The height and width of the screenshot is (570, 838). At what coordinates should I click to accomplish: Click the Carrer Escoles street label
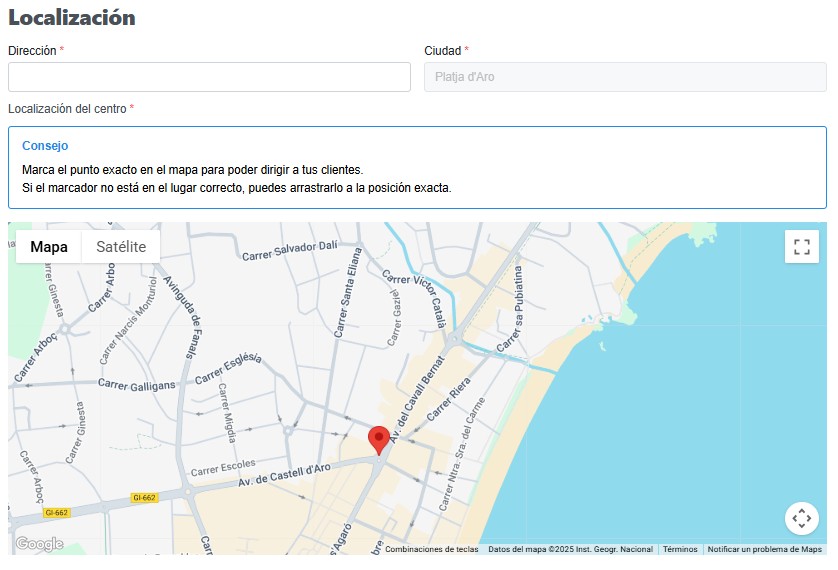pos(223,467)
